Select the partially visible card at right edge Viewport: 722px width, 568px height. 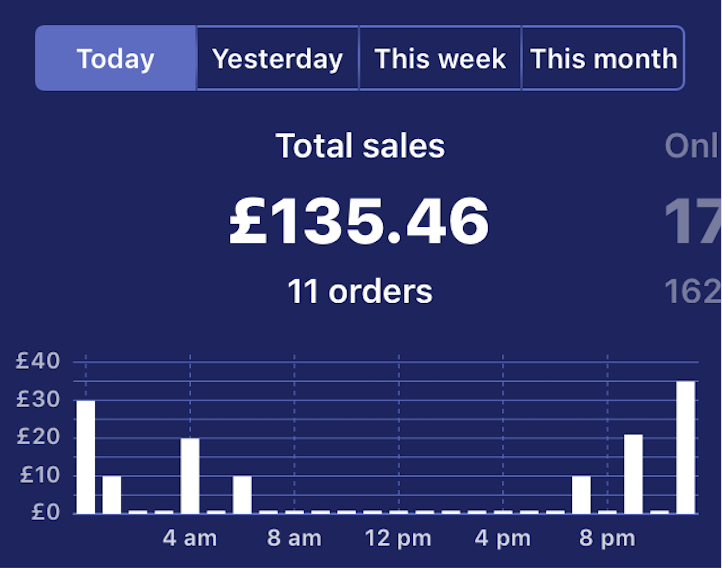(x=693, y=220)
